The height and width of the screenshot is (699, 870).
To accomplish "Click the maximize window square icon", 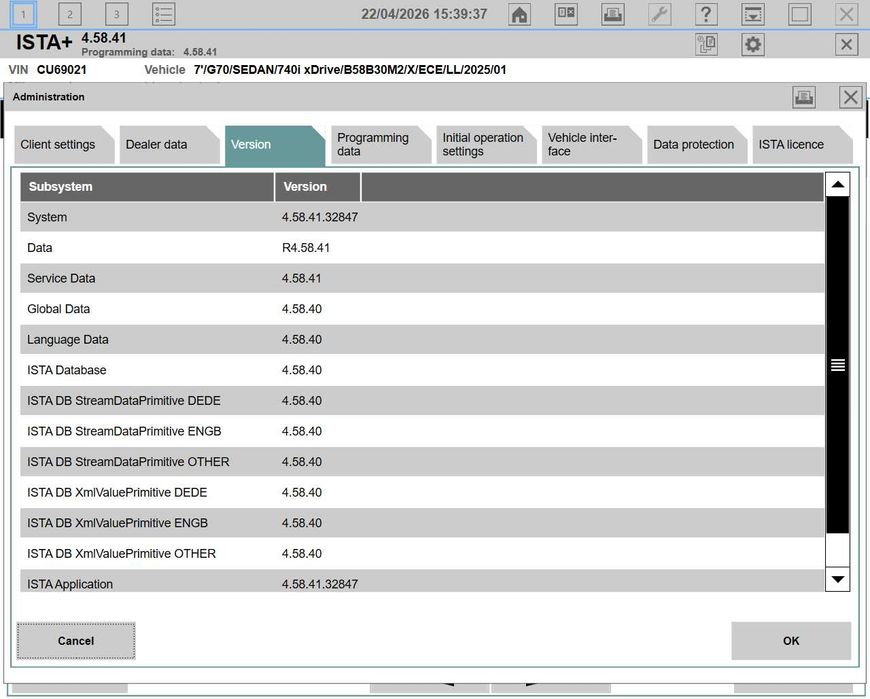I will pos(800,14).
